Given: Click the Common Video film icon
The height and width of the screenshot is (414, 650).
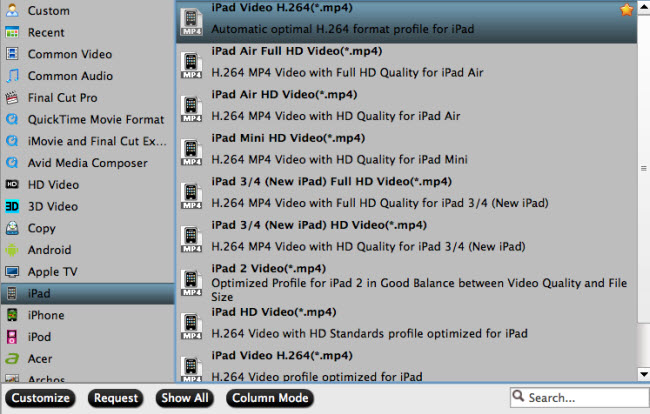Looking at the screenshot, I should click(x=12, y=54).
